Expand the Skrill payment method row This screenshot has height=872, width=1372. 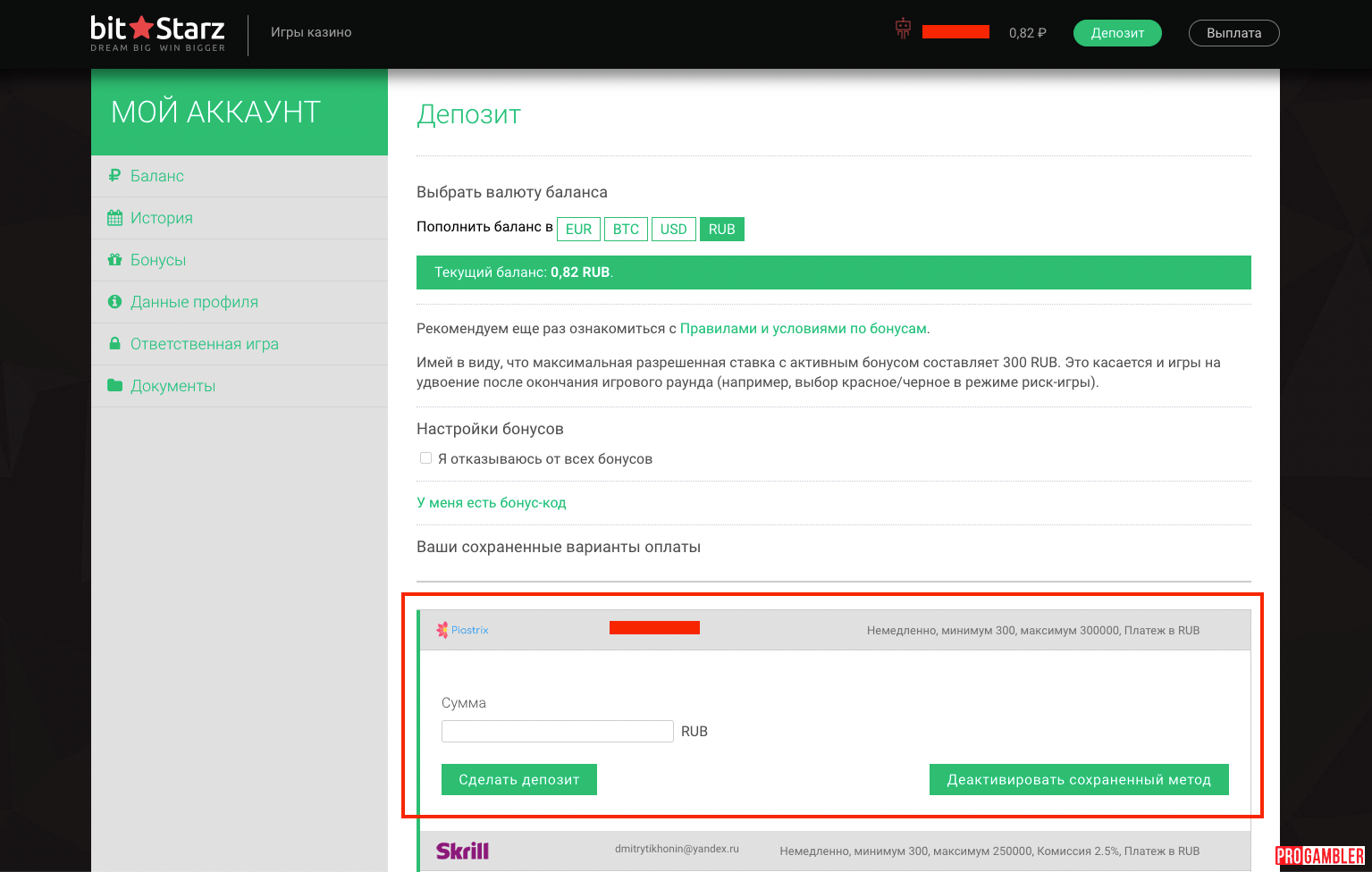(x=833, y=851)
